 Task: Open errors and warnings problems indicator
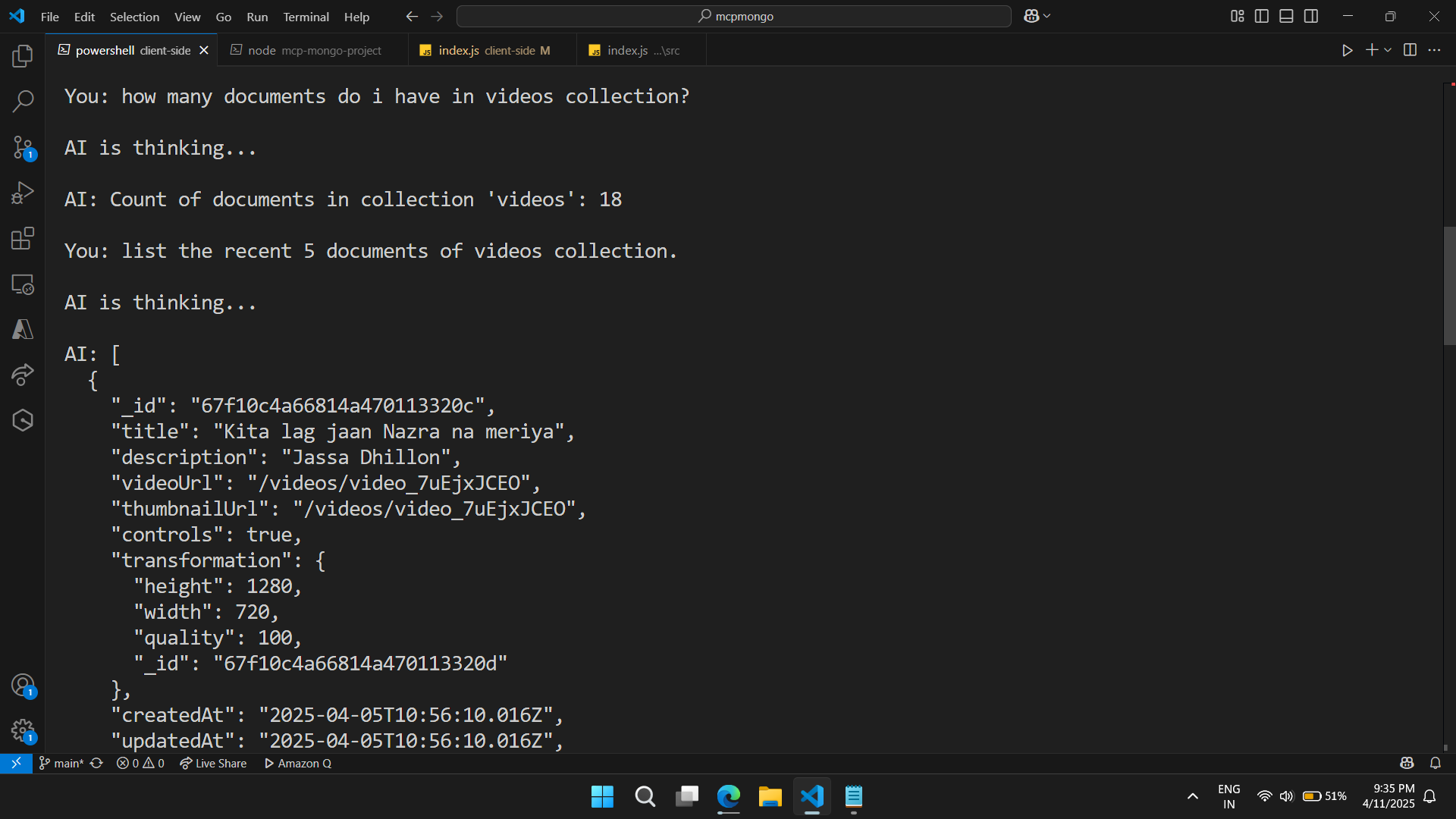[140, 764]
